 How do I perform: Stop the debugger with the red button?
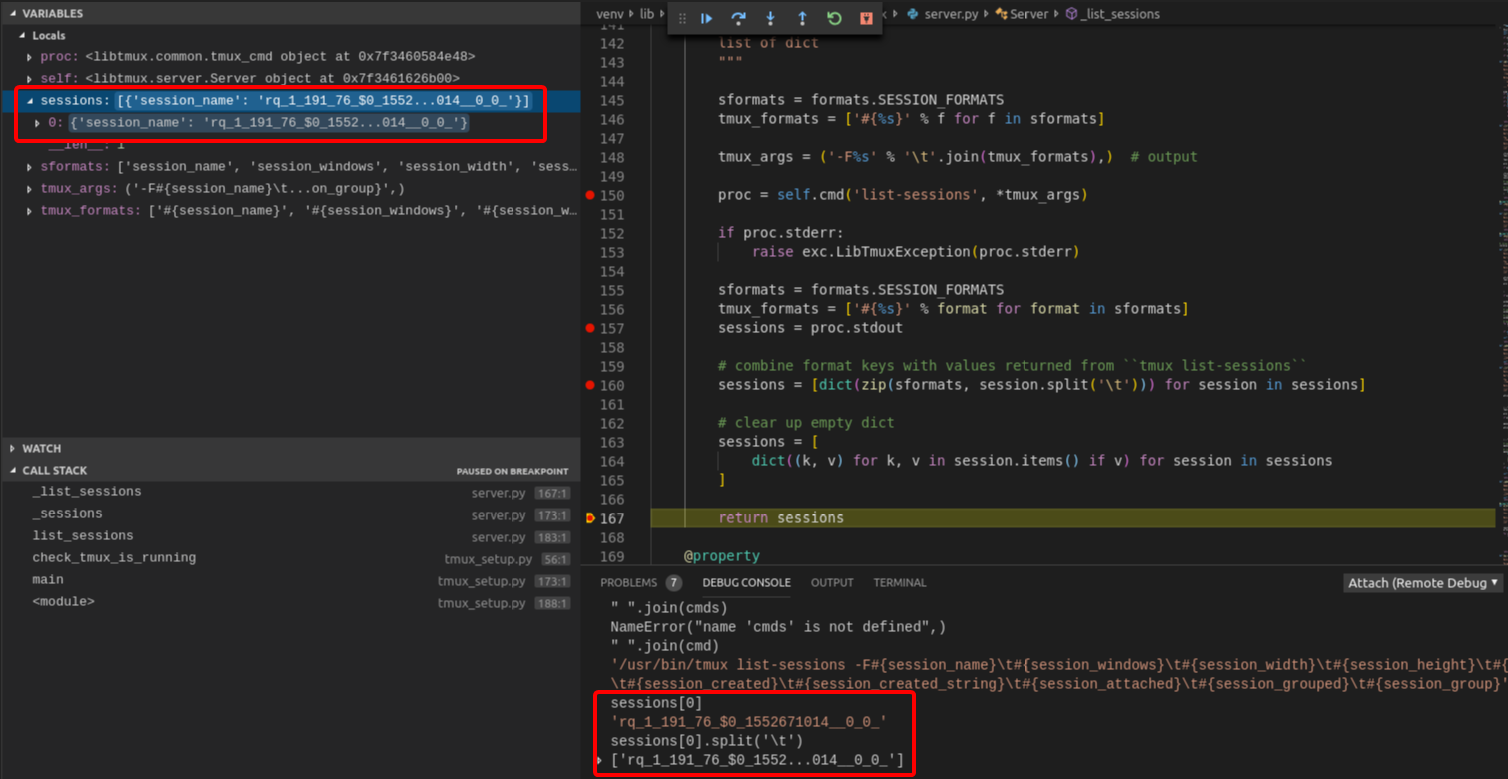(866, 18)
